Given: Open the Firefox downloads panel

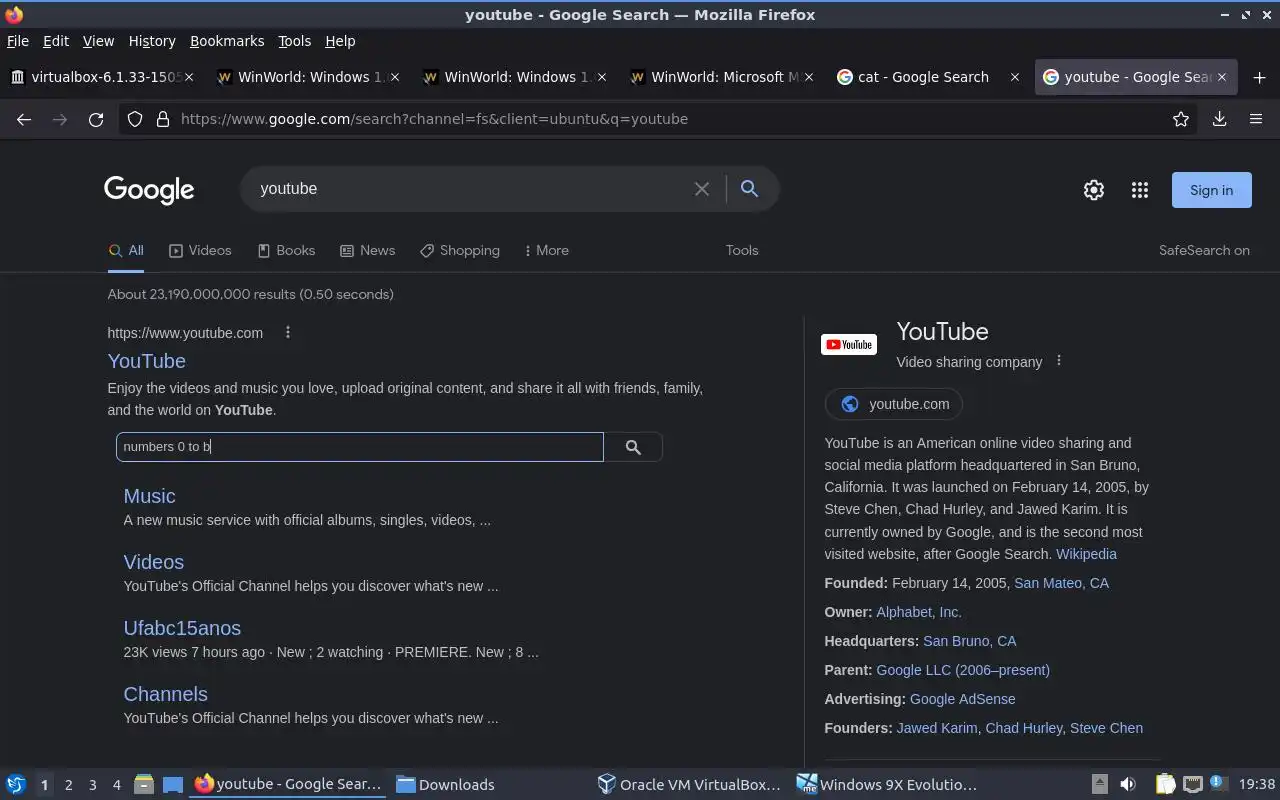Looking at the screenshot, I should click(1219, 119).
